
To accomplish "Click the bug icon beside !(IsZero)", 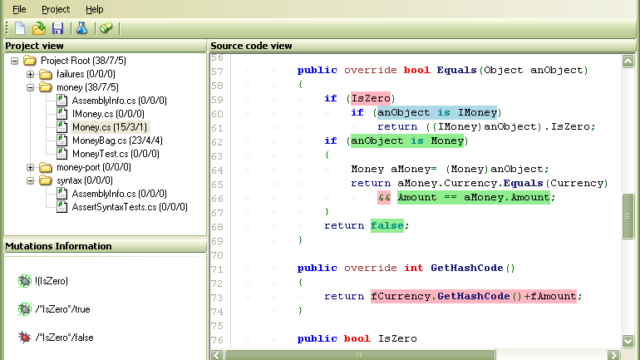I will pyautogui.click(x=24, y=281).
